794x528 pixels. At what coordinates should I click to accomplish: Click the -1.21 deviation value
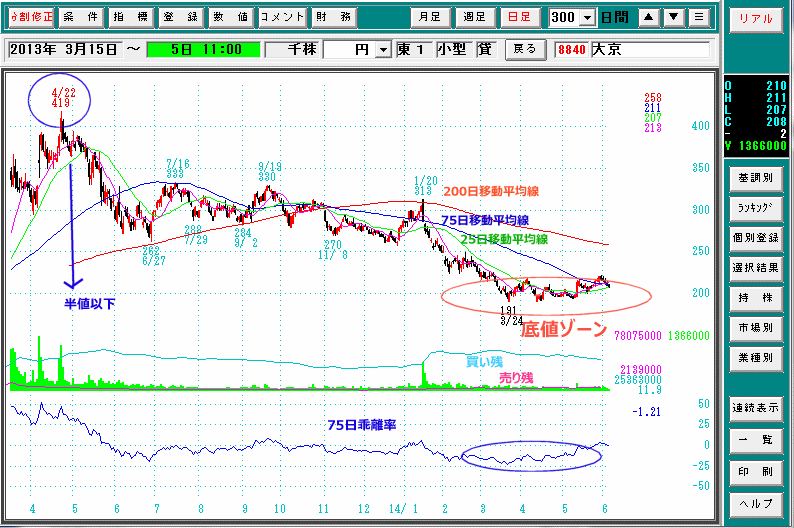[x=647, y=412]
